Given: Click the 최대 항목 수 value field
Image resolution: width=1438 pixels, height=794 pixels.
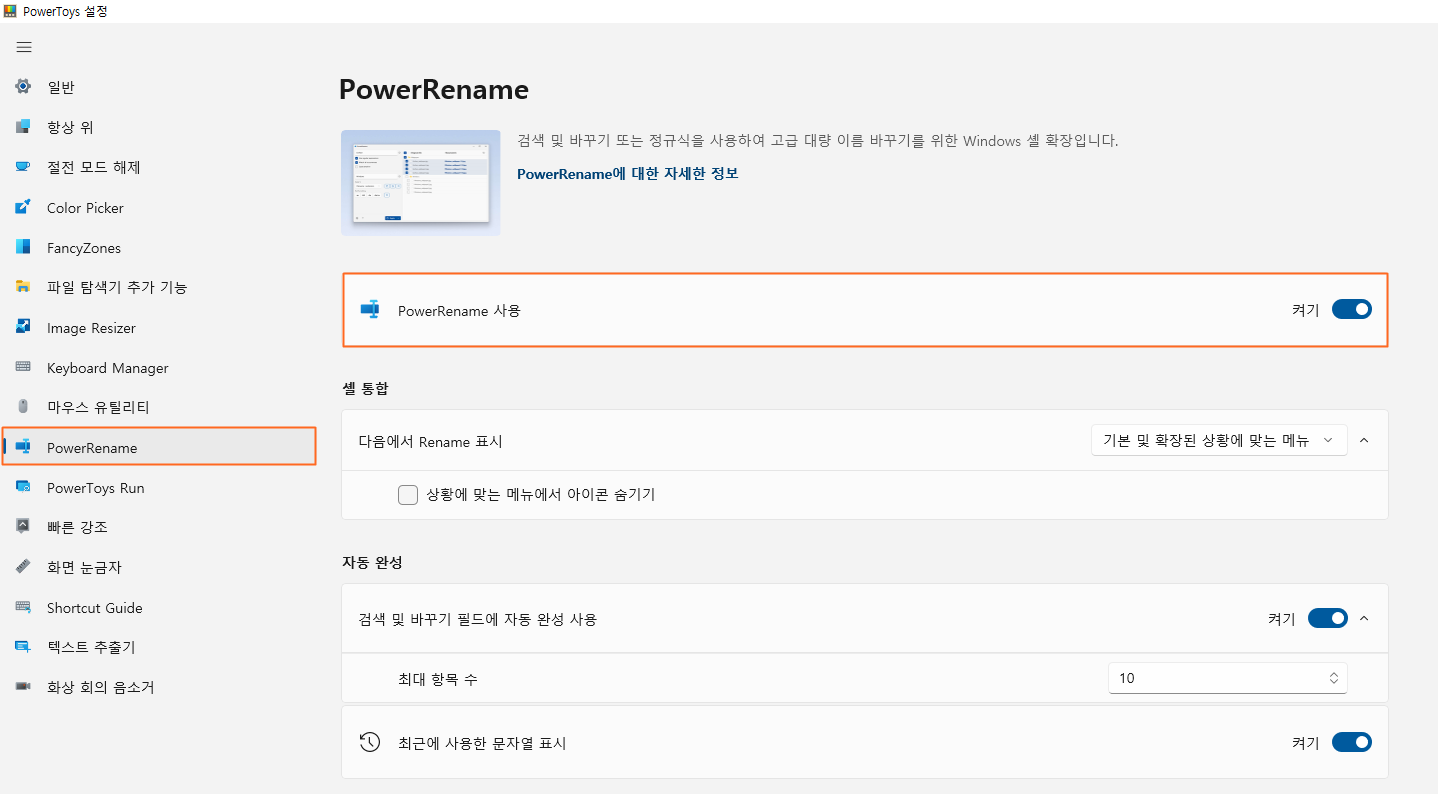Looking at the screenshot, I should click(1228, 678).
